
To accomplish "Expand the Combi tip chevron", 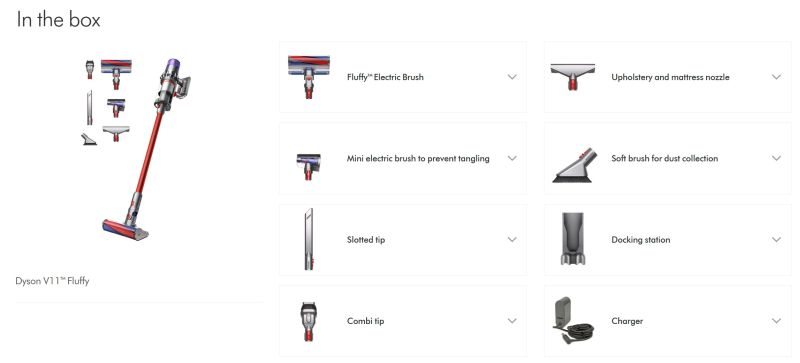I will click(512, 321).
